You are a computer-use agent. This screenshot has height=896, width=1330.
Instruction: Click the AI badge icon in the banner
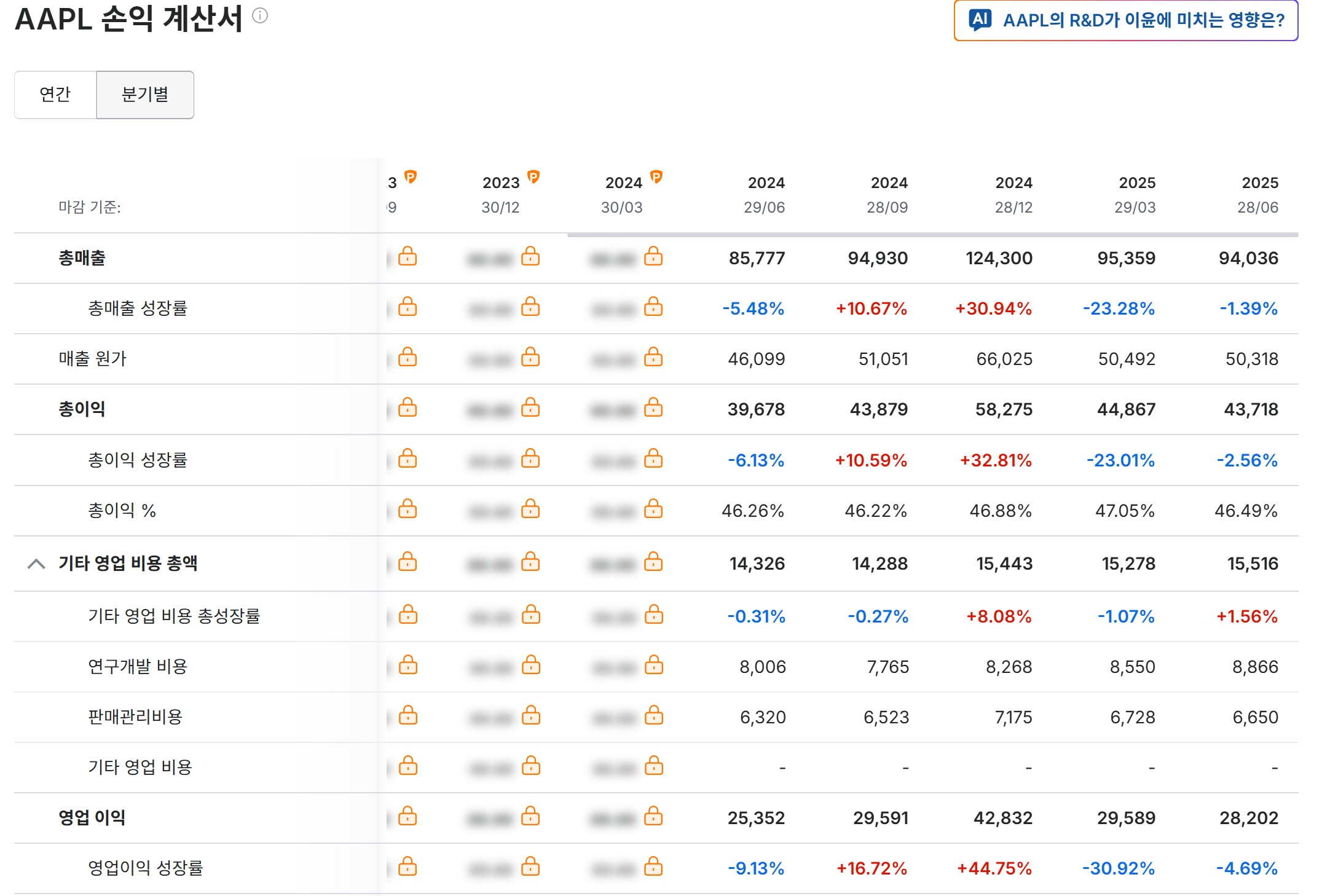[x=980, y=20]
